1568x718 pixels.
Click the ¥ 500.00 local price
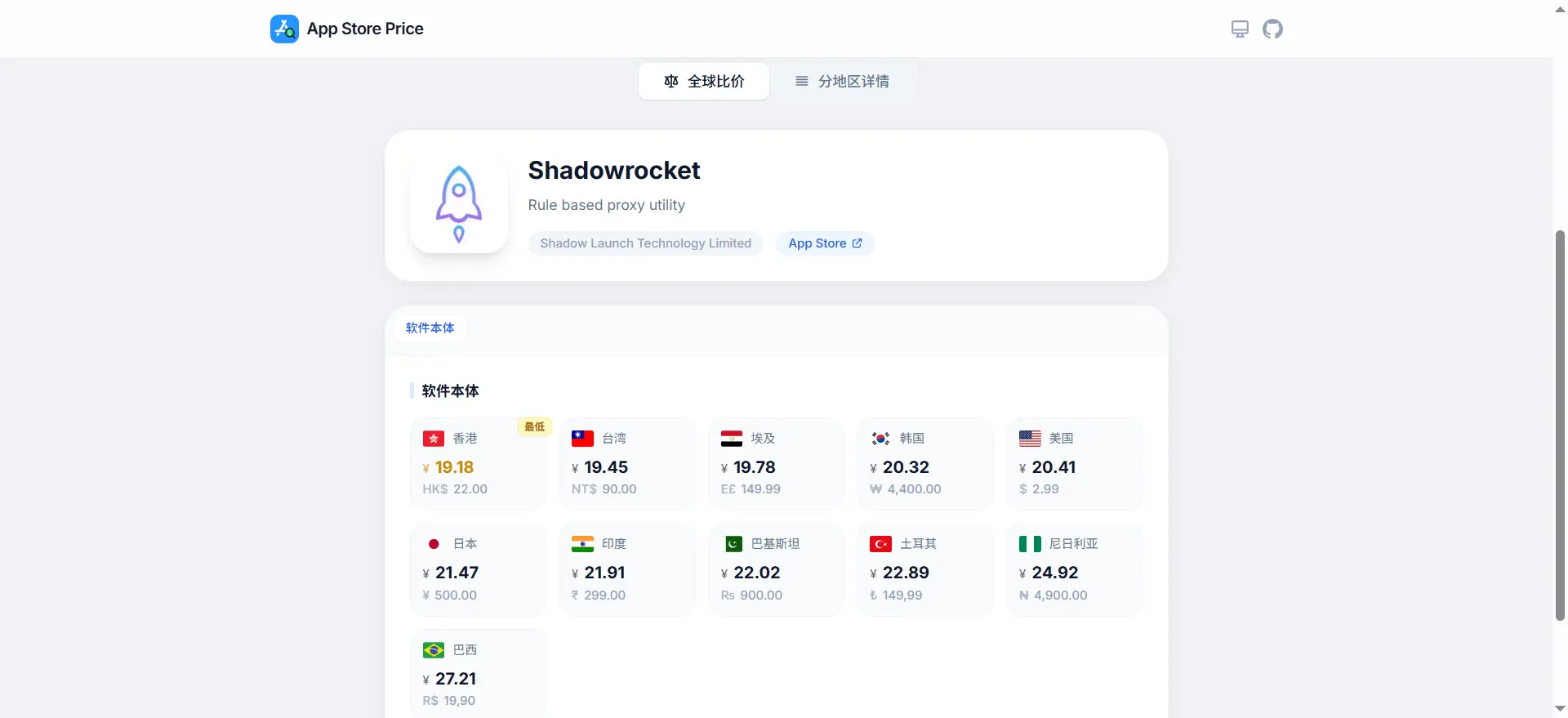[450, 595]
